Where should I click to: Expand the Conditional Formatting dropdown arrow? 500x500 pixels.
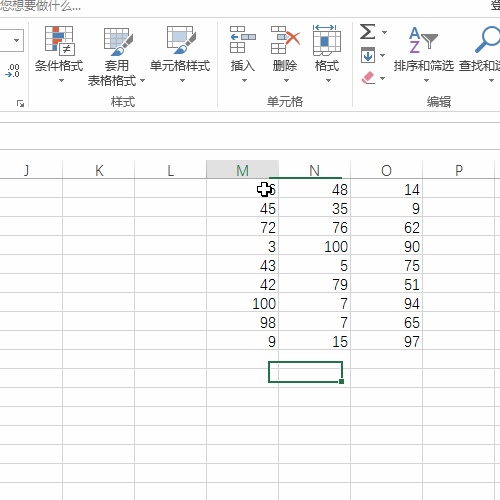(61, 80)
